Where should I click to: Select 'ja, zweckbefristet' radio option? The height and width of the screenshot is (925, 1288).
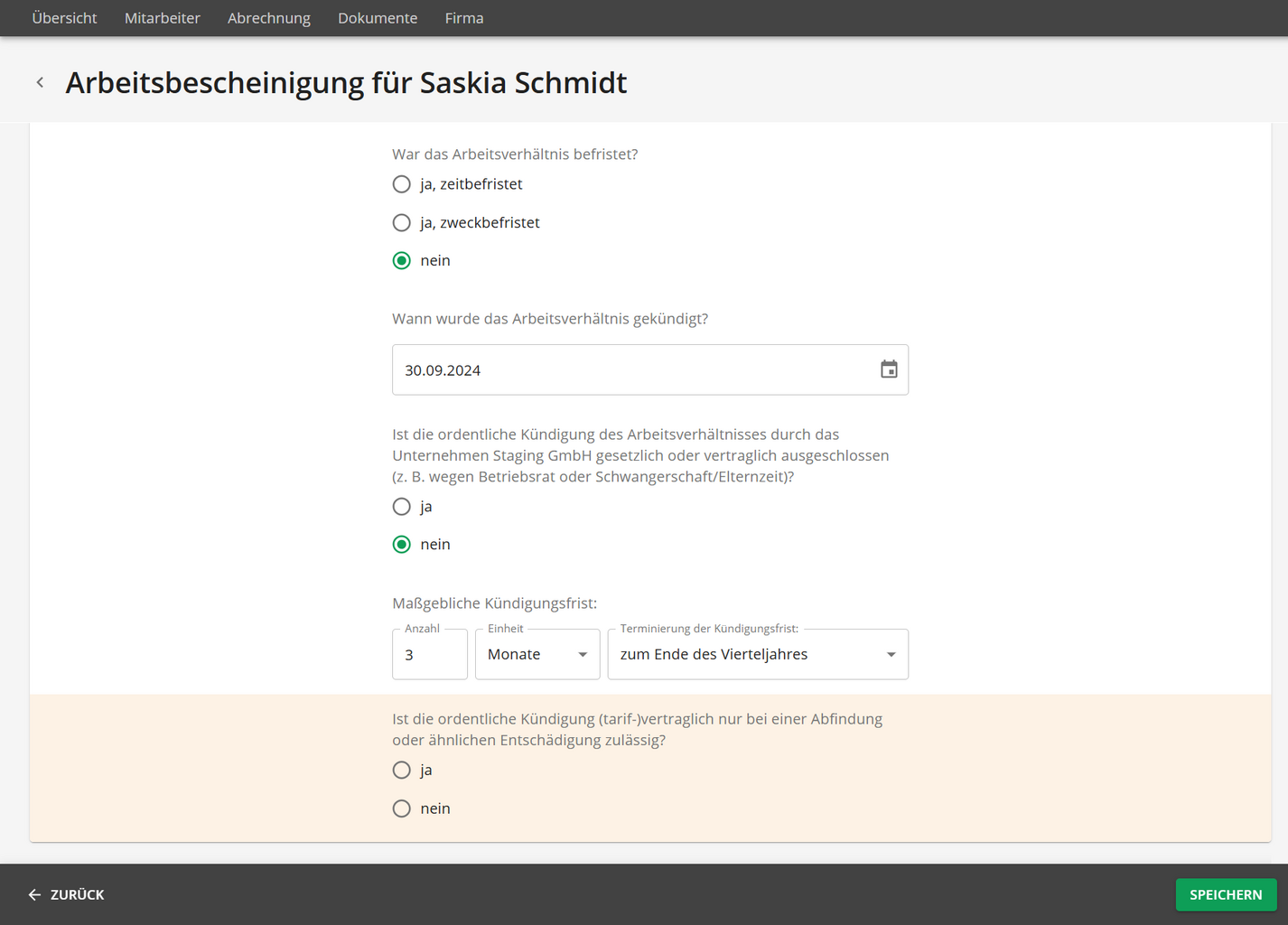(x=402, y=222)
